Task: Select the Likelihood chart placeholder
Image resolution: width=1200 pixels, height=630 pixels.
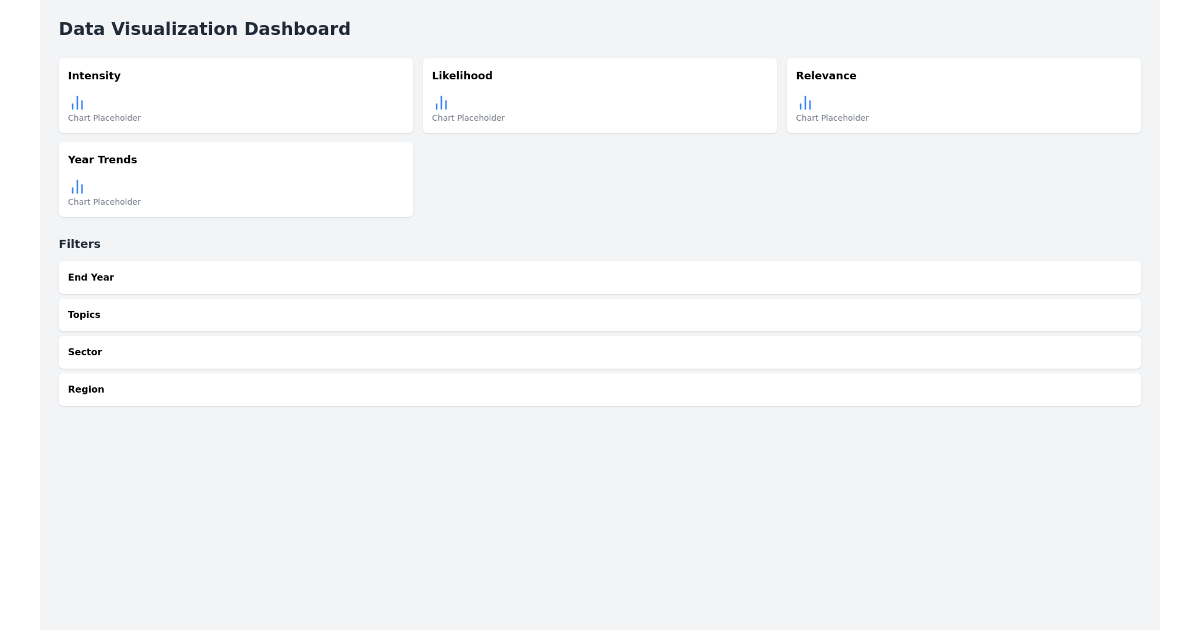Action: (468, 118)
